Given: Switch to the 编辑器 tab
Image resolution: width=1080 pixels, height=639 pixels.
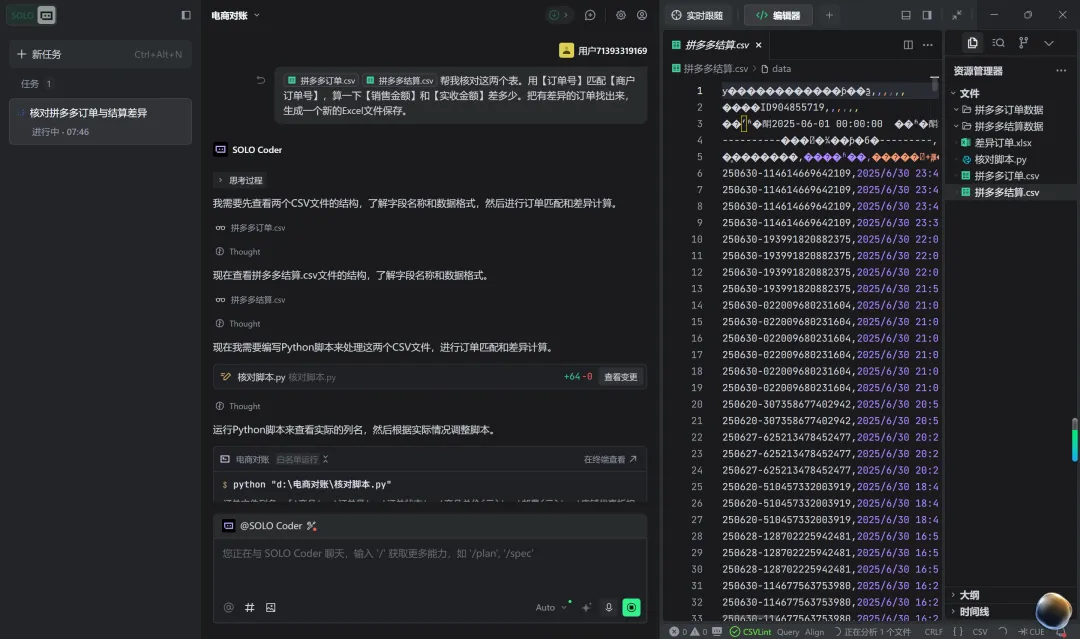Looking at the screenshot, I should point(778,15).
